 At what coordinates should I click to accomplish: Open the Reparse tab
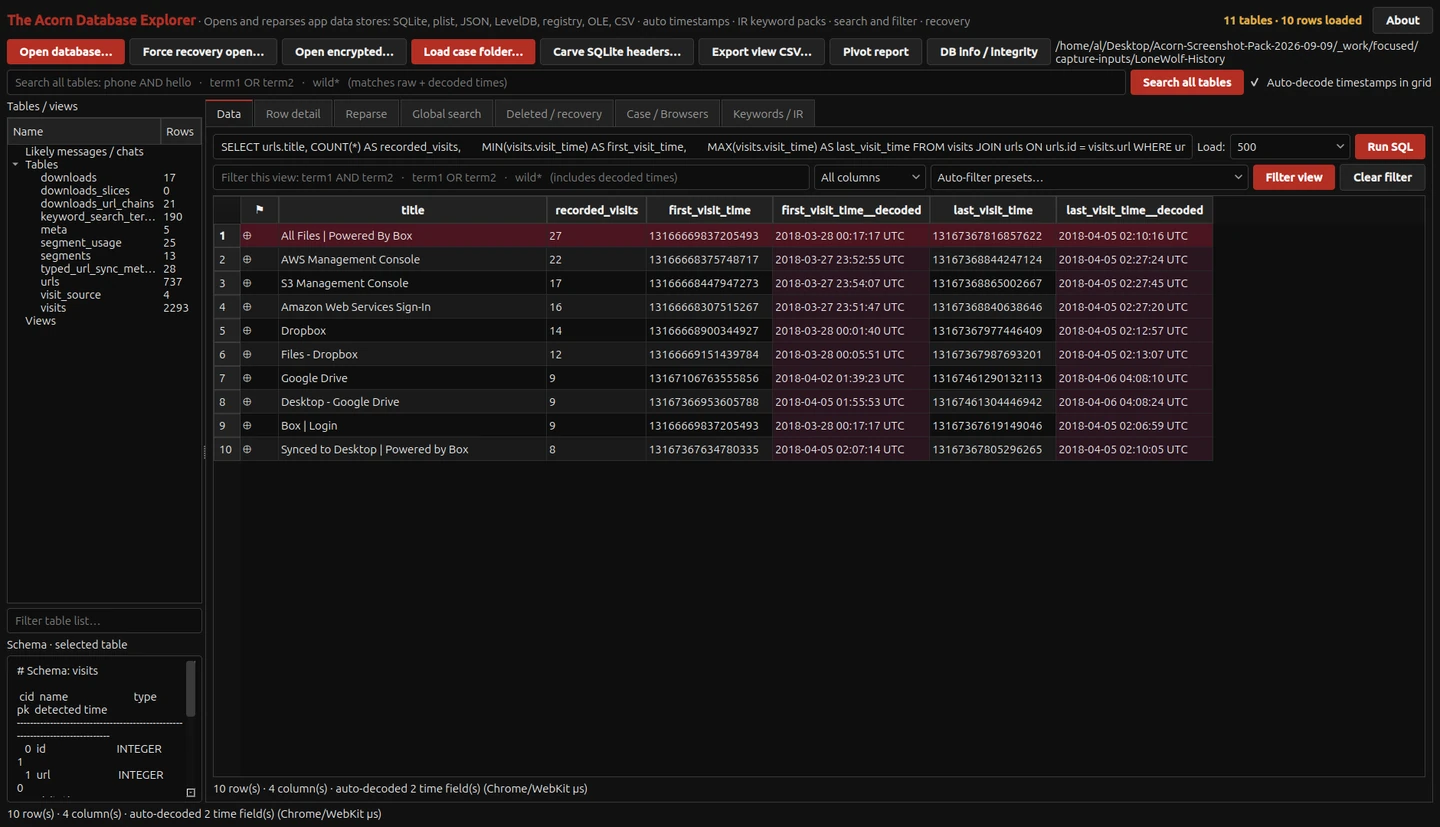[366, 114]
